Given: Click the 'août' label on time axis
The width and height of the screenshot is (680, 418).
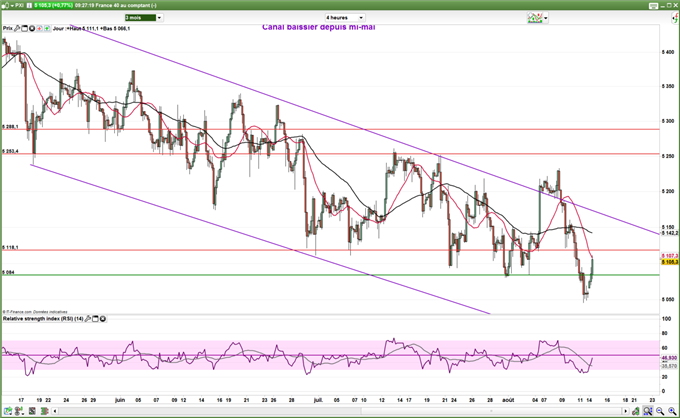Looking at the screenshot, I should click(508, 400).
